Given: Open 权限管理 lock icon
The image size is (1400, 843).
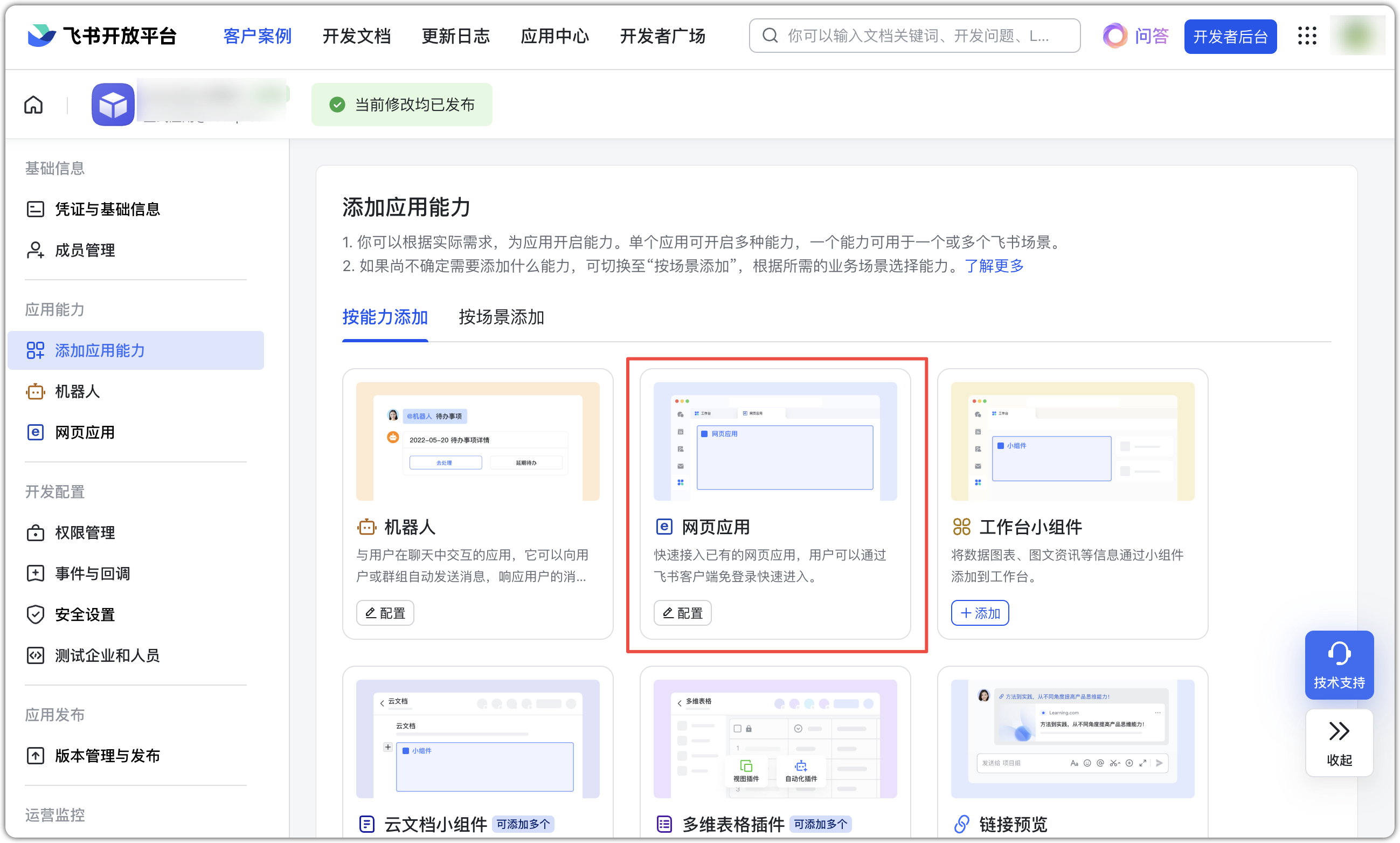Looking at the screenshot, I should [35, 533].
